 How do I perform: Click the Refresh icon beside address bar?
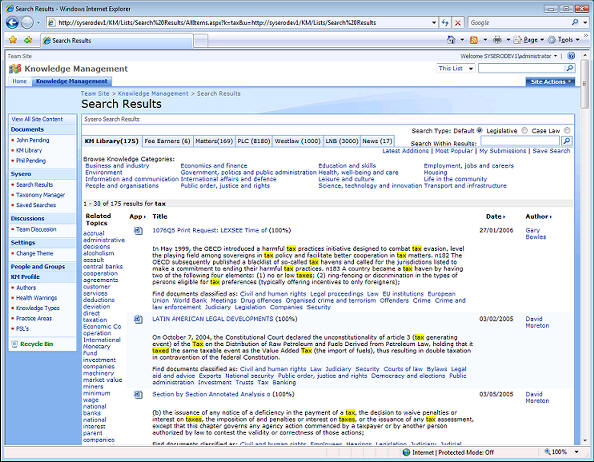tap(445, 23)
